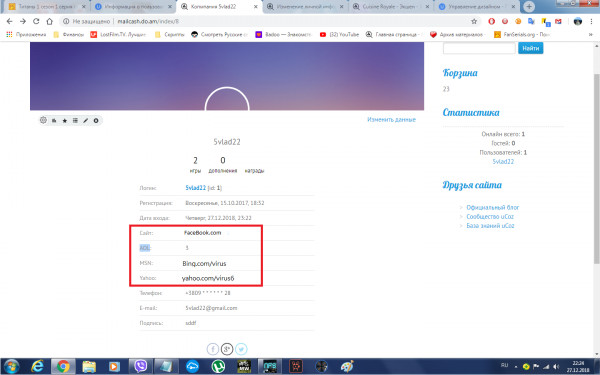Open the browser home page icon
The height and width of the screenshot is (375, 600).
coord(49,21)
